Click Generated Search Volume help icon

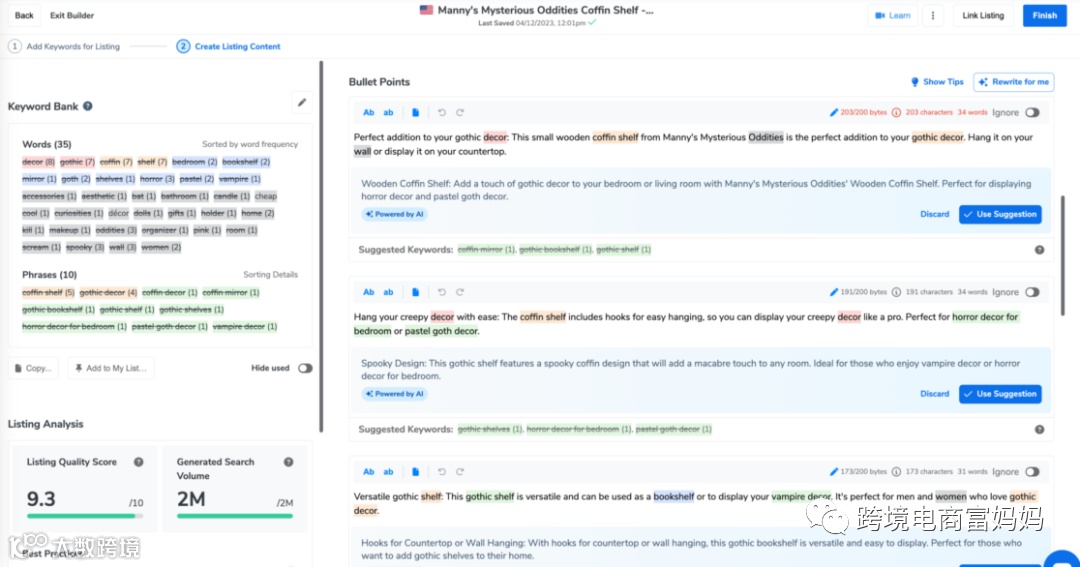(x=289, y=462)
